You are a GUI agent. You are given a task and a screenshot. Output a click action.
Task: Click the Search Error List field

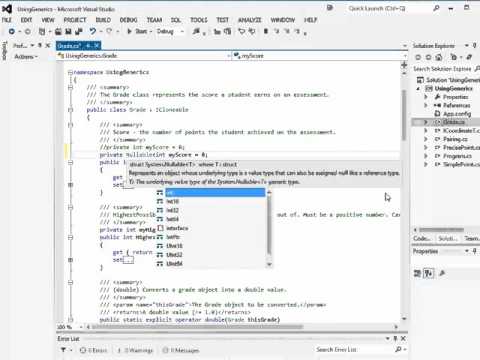point(355,349)
